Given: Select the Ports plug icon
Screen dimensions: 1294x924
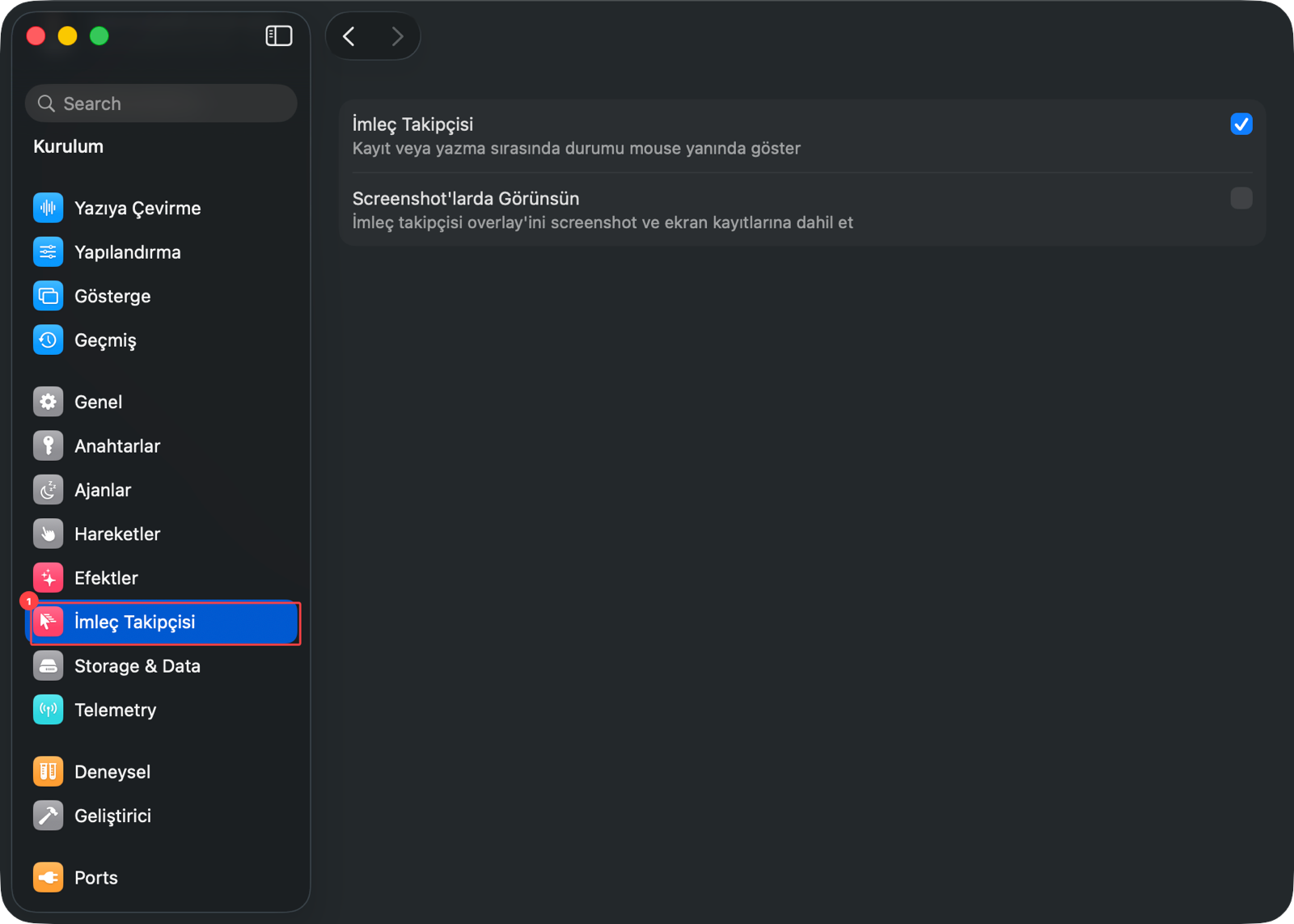Looking at the screenshot, I should point(49,877).
